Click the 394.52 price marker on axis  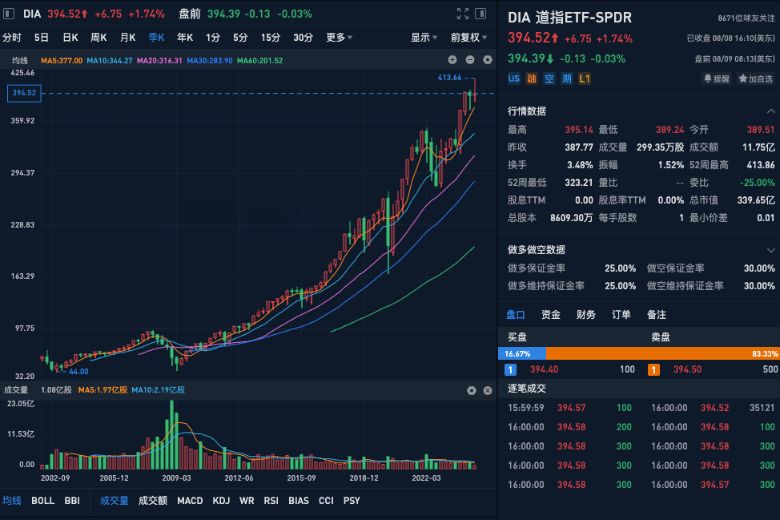pos(24,93)
